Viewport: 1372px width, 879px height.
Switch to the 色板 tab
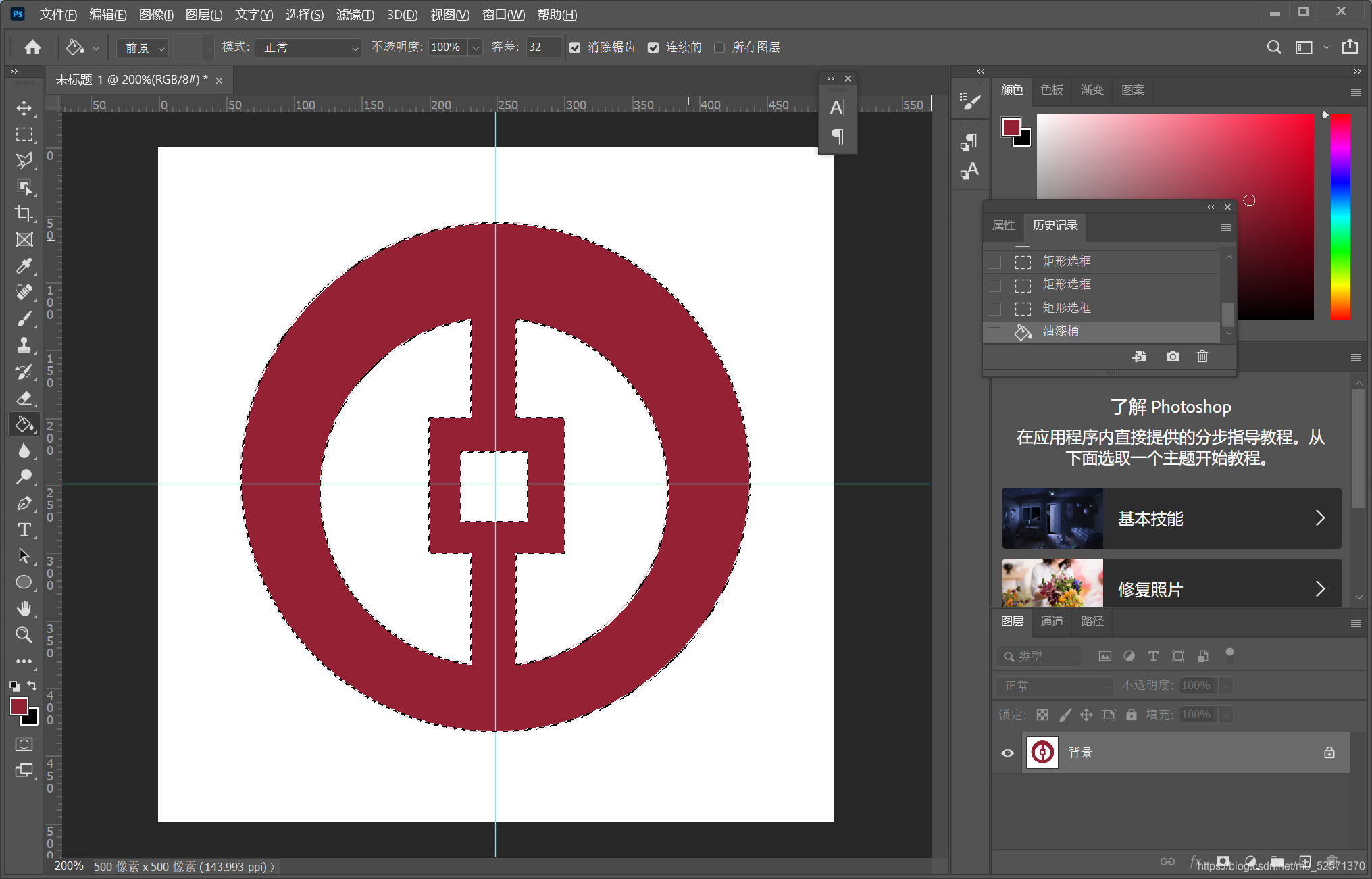(x=1052, y=90)
